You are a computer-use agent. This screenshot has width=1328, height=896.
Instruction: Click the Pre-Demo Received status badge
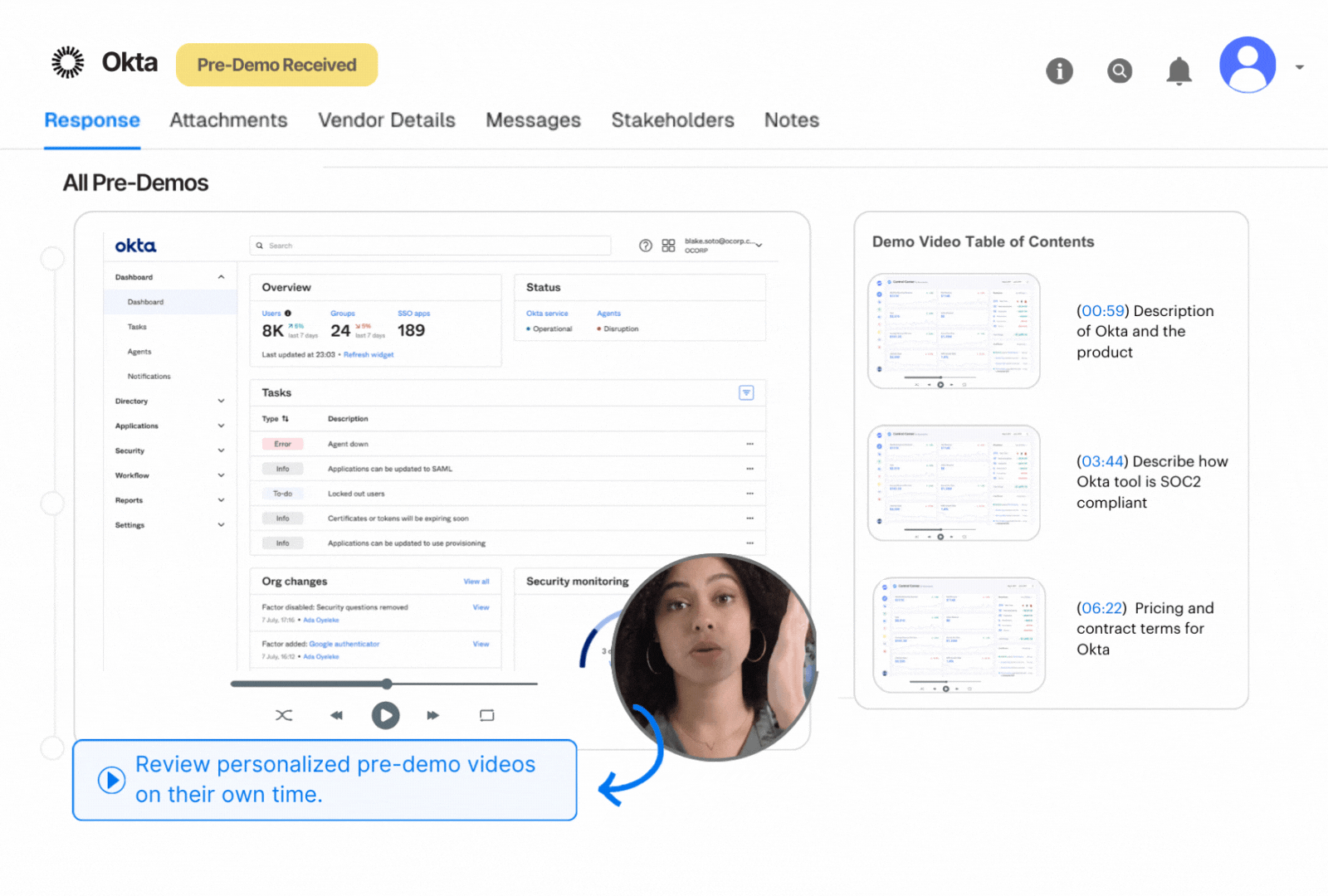[276, 65]
